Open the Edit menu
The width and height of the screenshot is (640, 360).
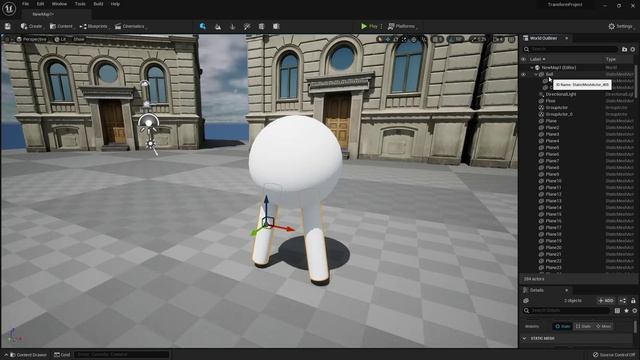(40, 4)
